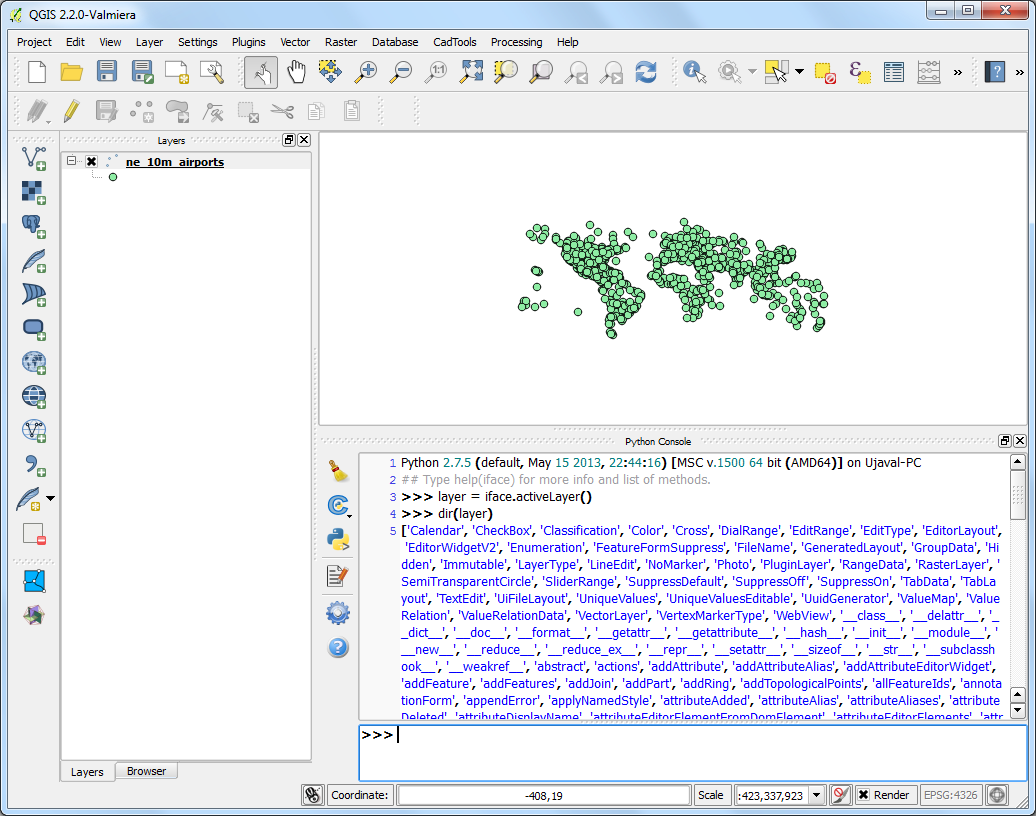
Task: Click the Save Project As icon
Action: (142, 71)
